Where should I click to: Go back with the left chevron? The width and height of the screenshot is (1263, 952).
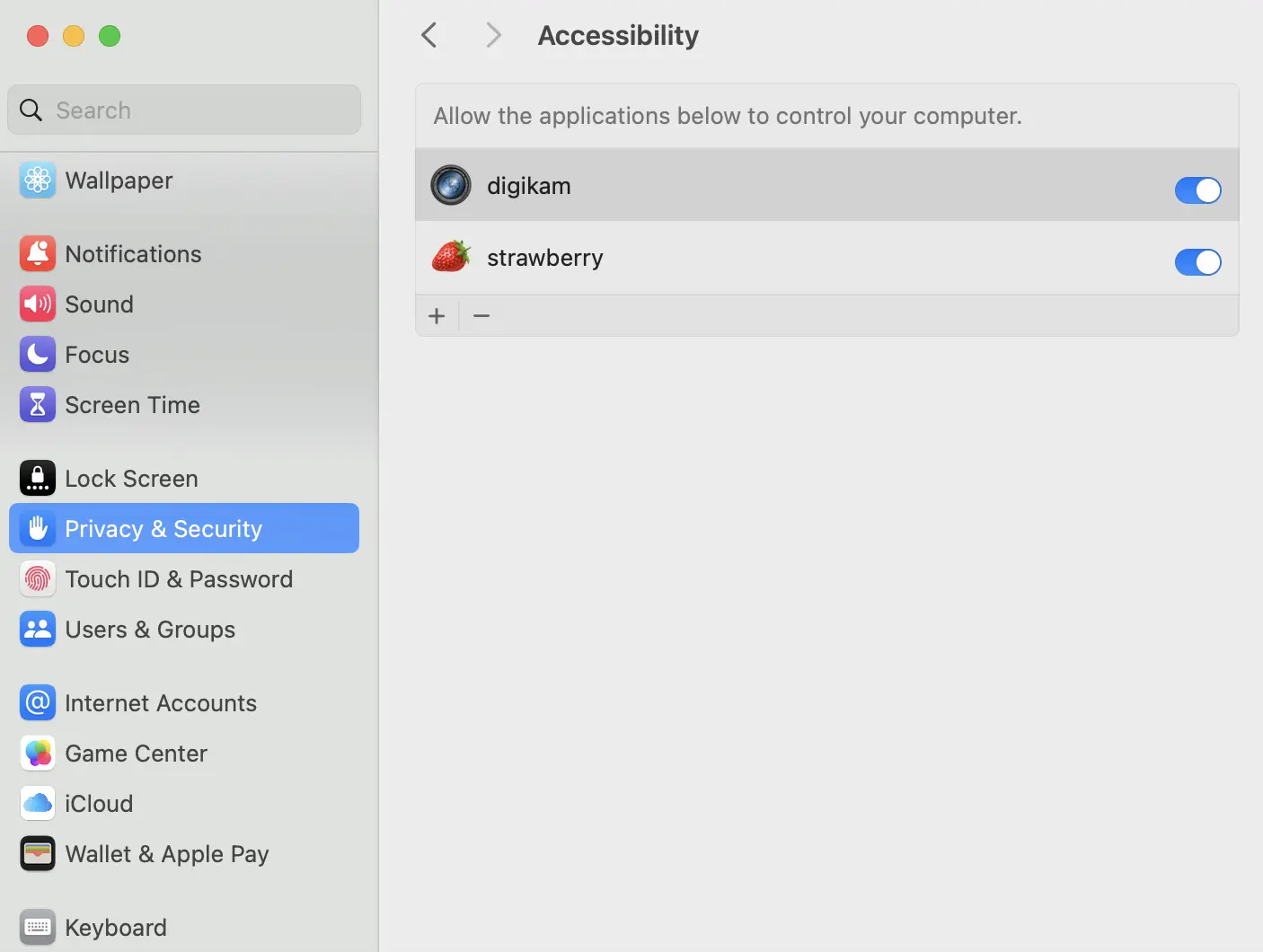(x=429, y=36)
